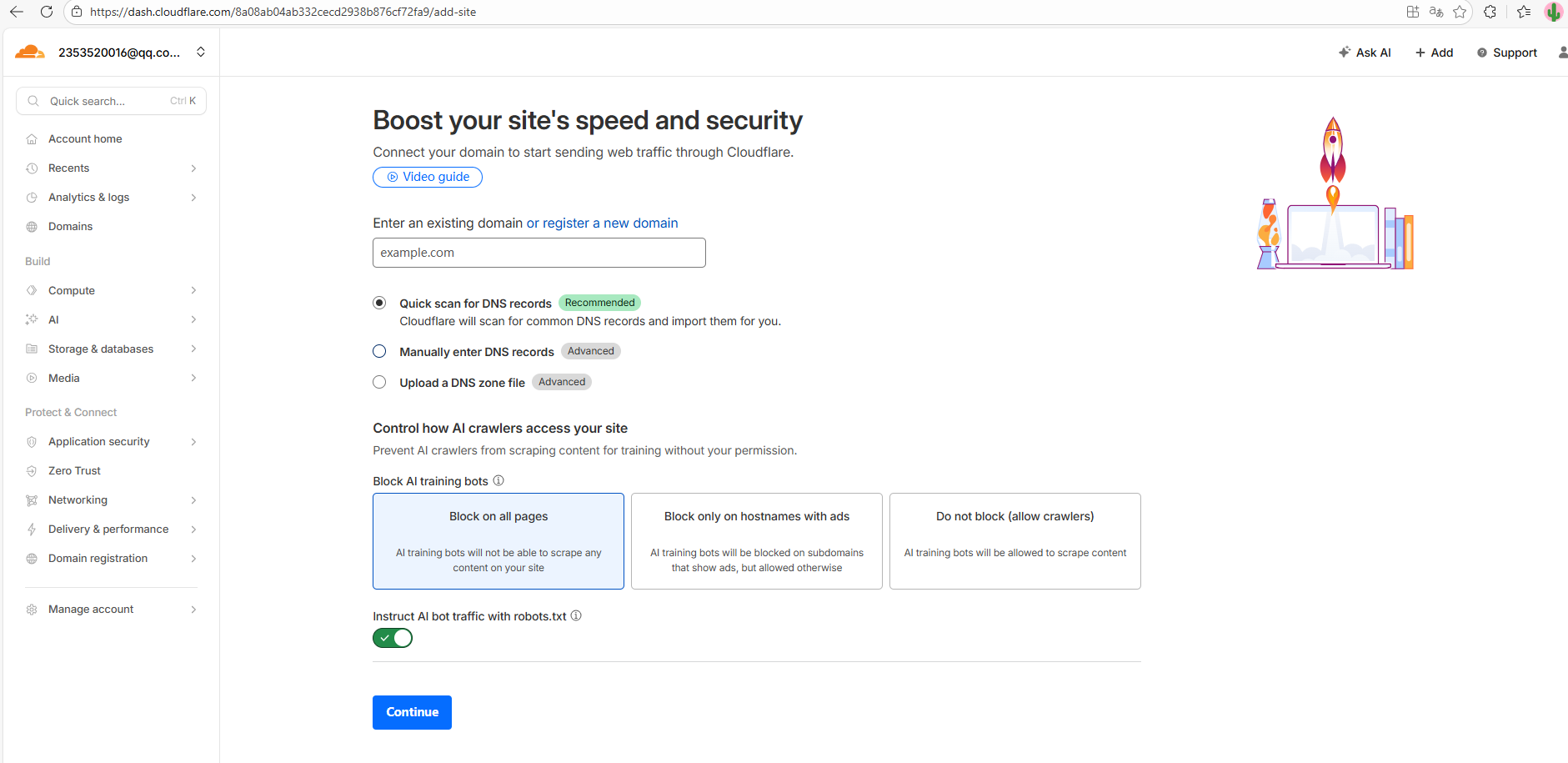This screenshot has height=763, width=1568.
Task: Open the account switcher dropdown
Action: [x=201, y=52]
